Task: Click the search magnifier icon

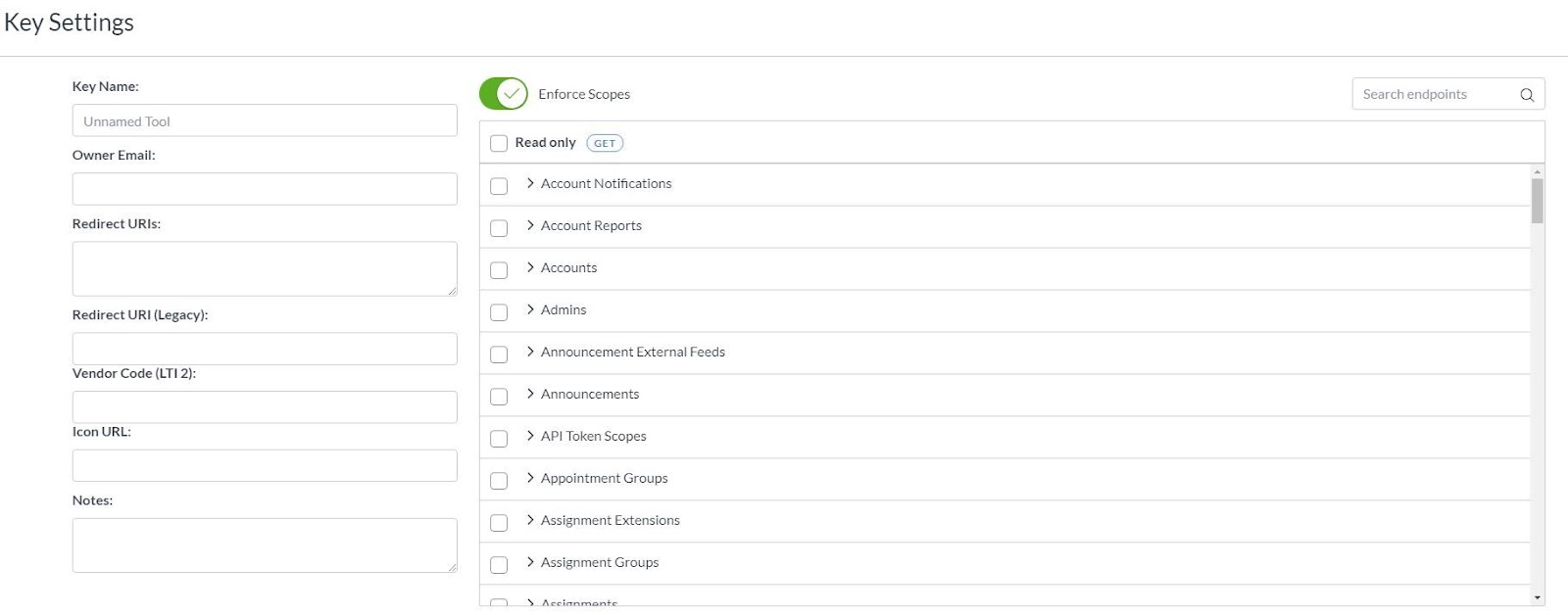Action: click(1526, 95)
